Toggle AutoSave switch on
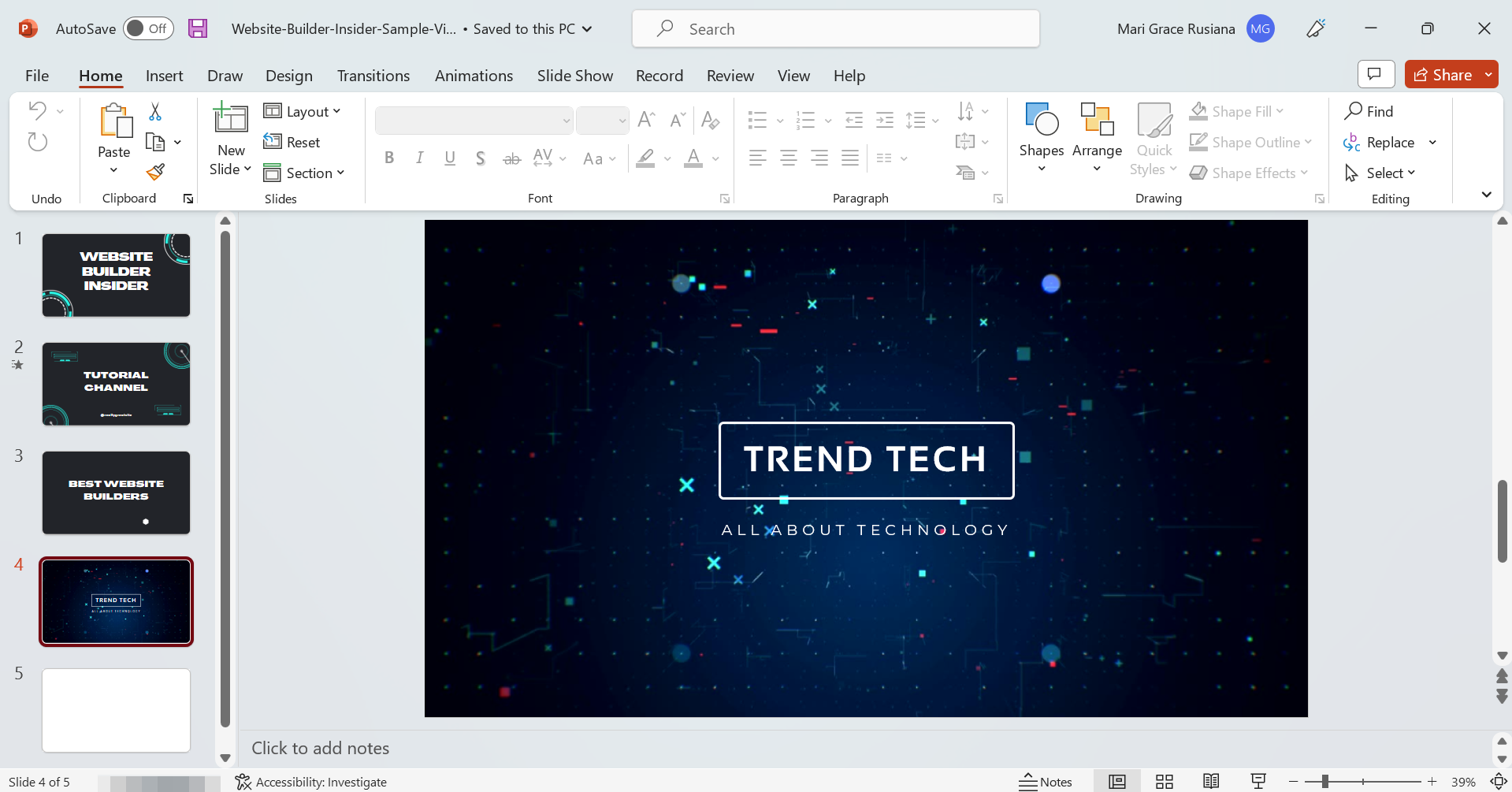Image resolution: width=1512 pixels, height=792 pixels. click(x=148, y=29)
